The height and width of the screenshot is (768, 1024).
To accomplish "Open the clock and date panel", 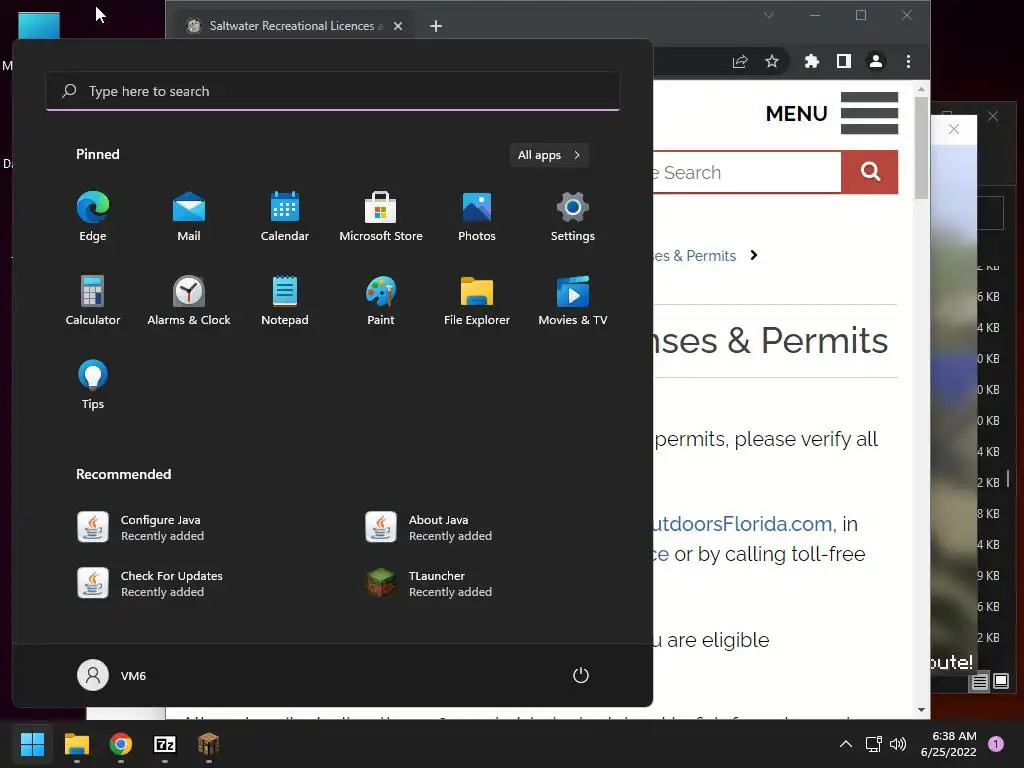I will coord(948,744).
